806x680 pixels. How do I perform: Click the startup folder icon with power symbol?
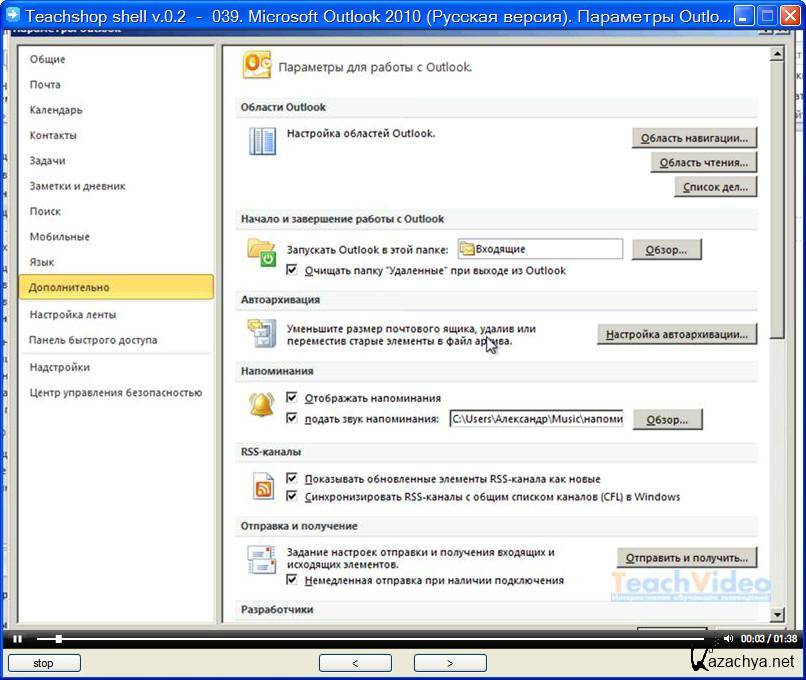pyautogui.click(x=261, y=252)
